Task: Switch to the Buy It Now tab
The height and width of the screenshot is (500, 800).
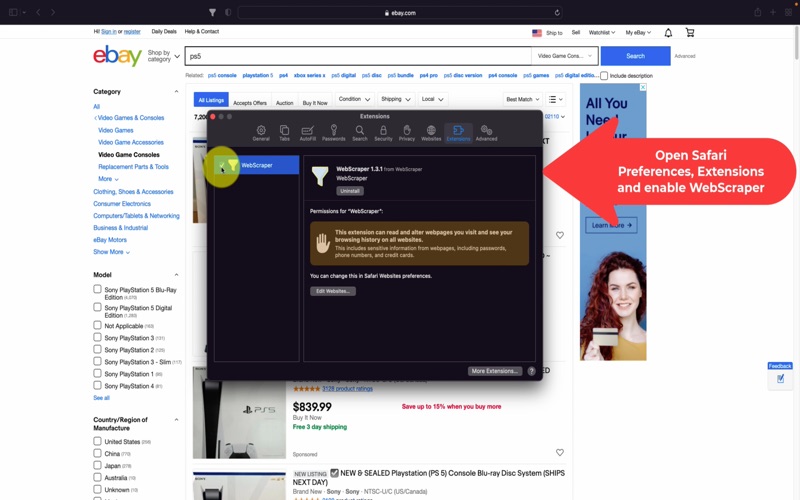Action: pos(315,102)
